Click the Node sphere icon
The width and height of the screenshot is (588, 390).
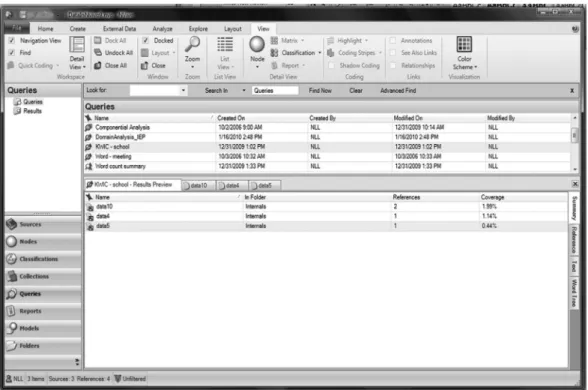tap(257, 44)
